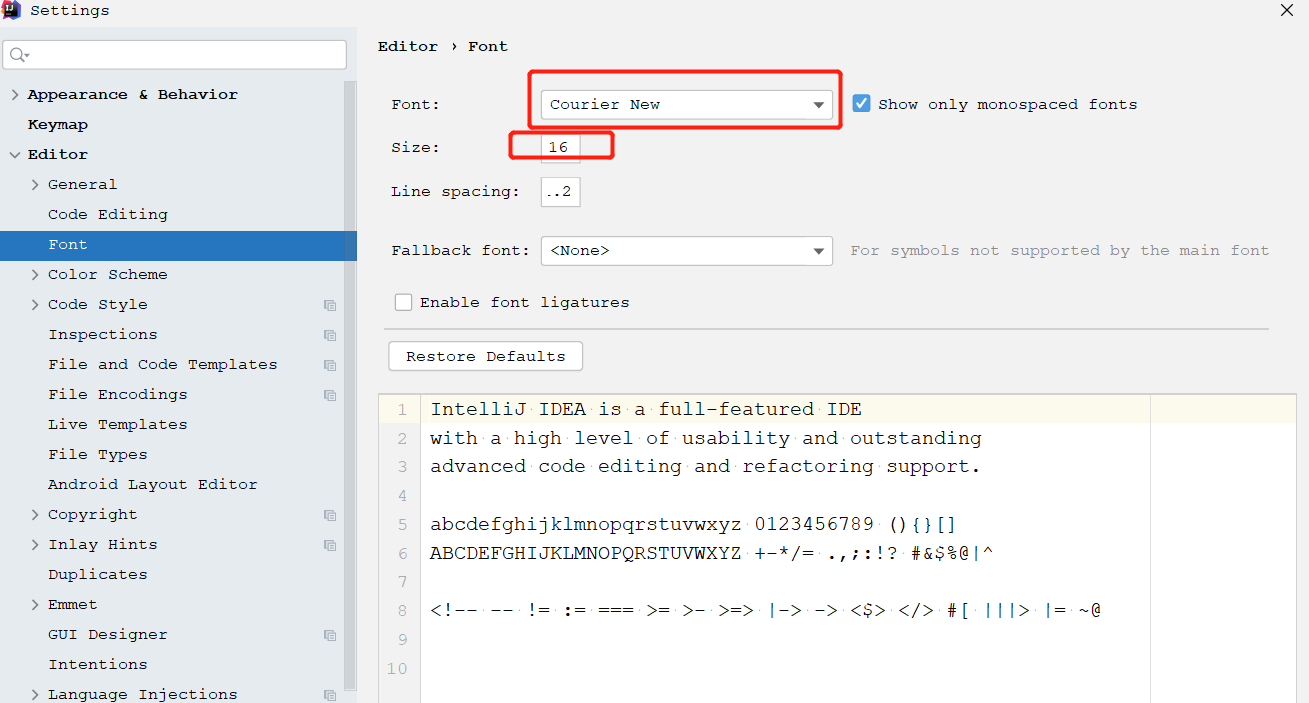Viewport: 1309px width, 703px height.
Task: Click the project-level icon beside Inlay Hints
Action: point(330,545)
